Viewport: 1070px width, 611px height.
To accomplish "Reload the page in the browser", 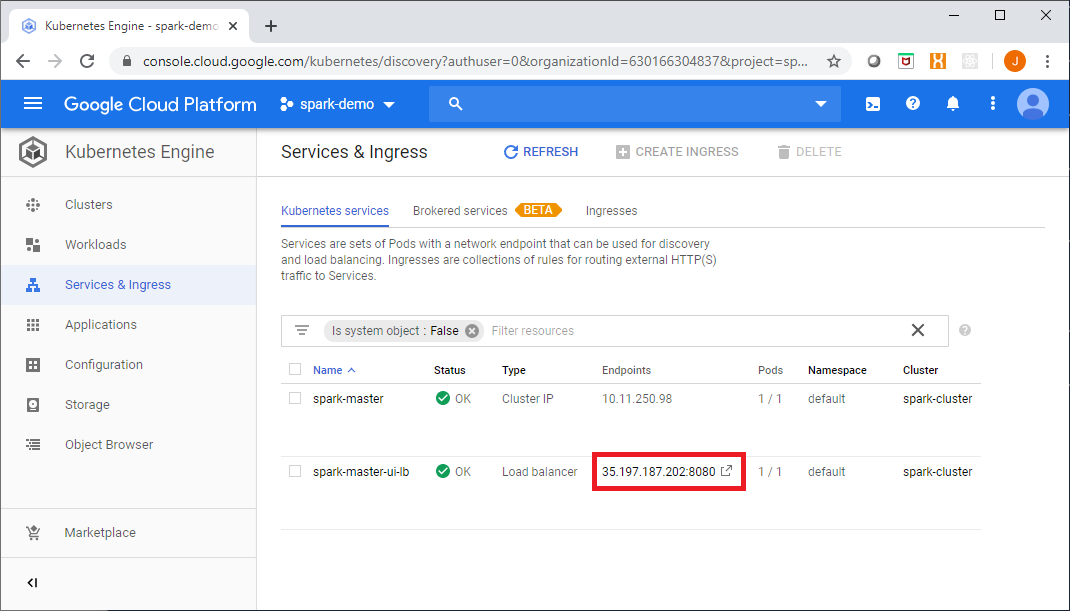I will [x=87, y=61].
